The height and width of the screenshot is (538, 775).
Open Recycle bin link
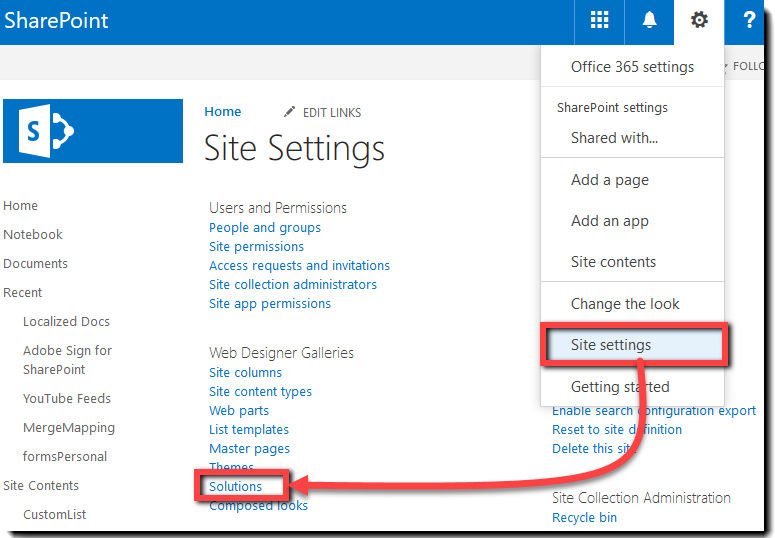(584, 518)
